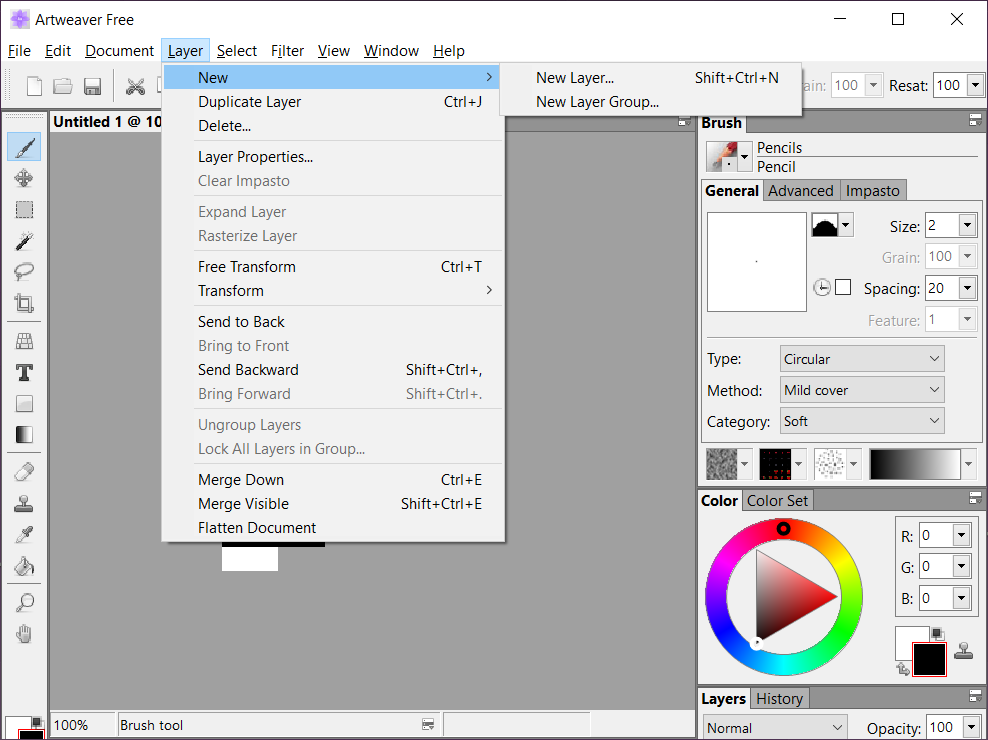This screenshot has height=740, width=988.
Task: Click the black foreground color swatch
Action: pyautogui.click(x=929, y=659)
